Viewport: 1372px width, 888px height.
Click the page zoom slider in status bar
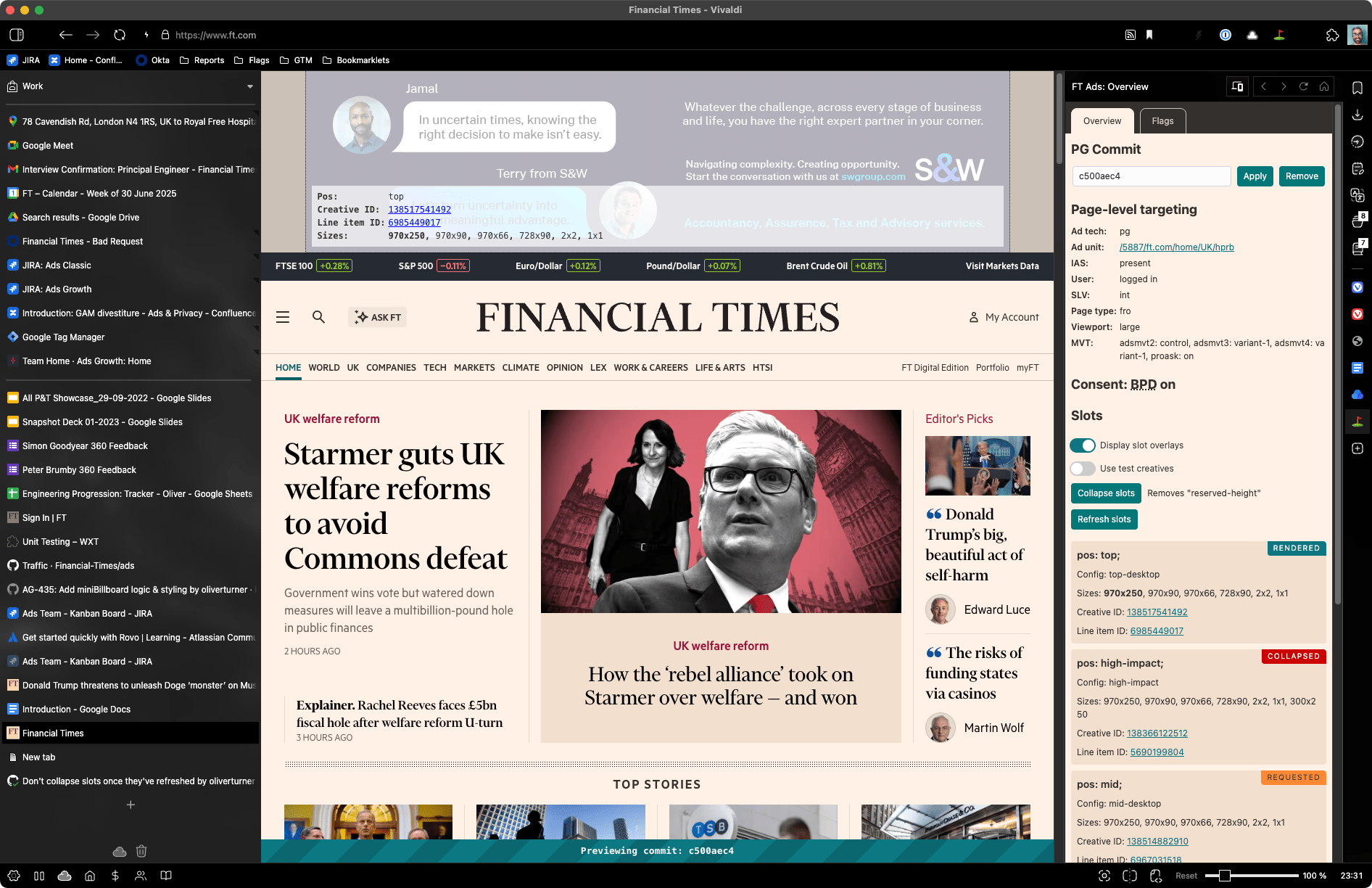(x=1252, y=876)
